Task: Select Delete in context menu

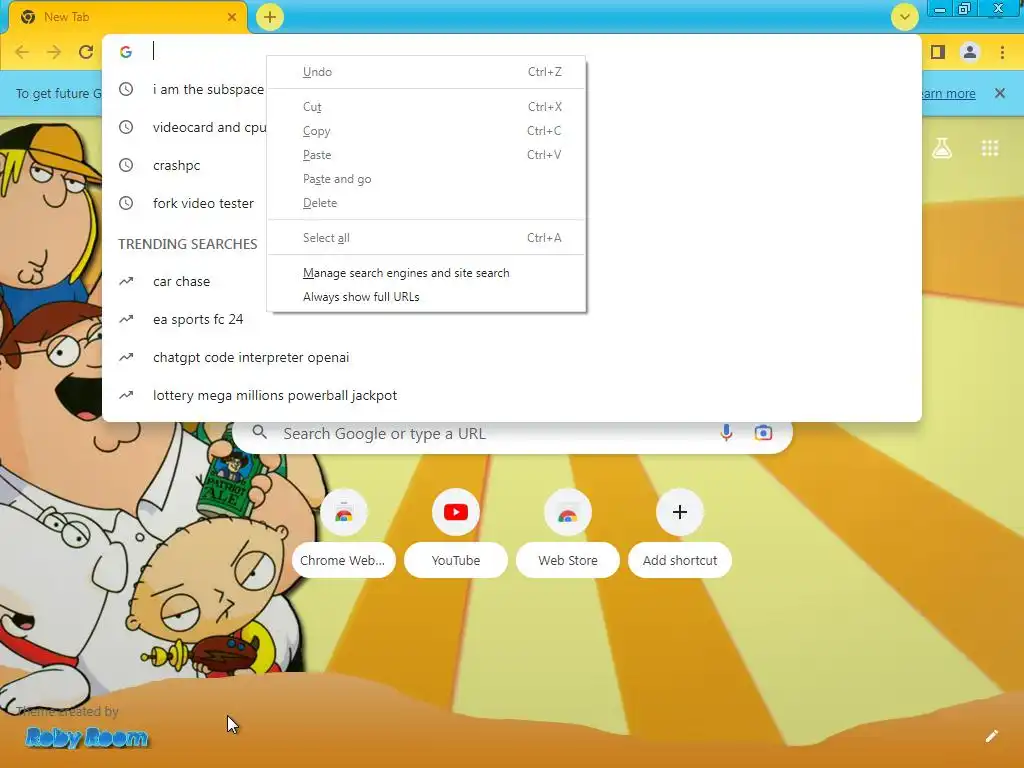Action: (426, 203)
